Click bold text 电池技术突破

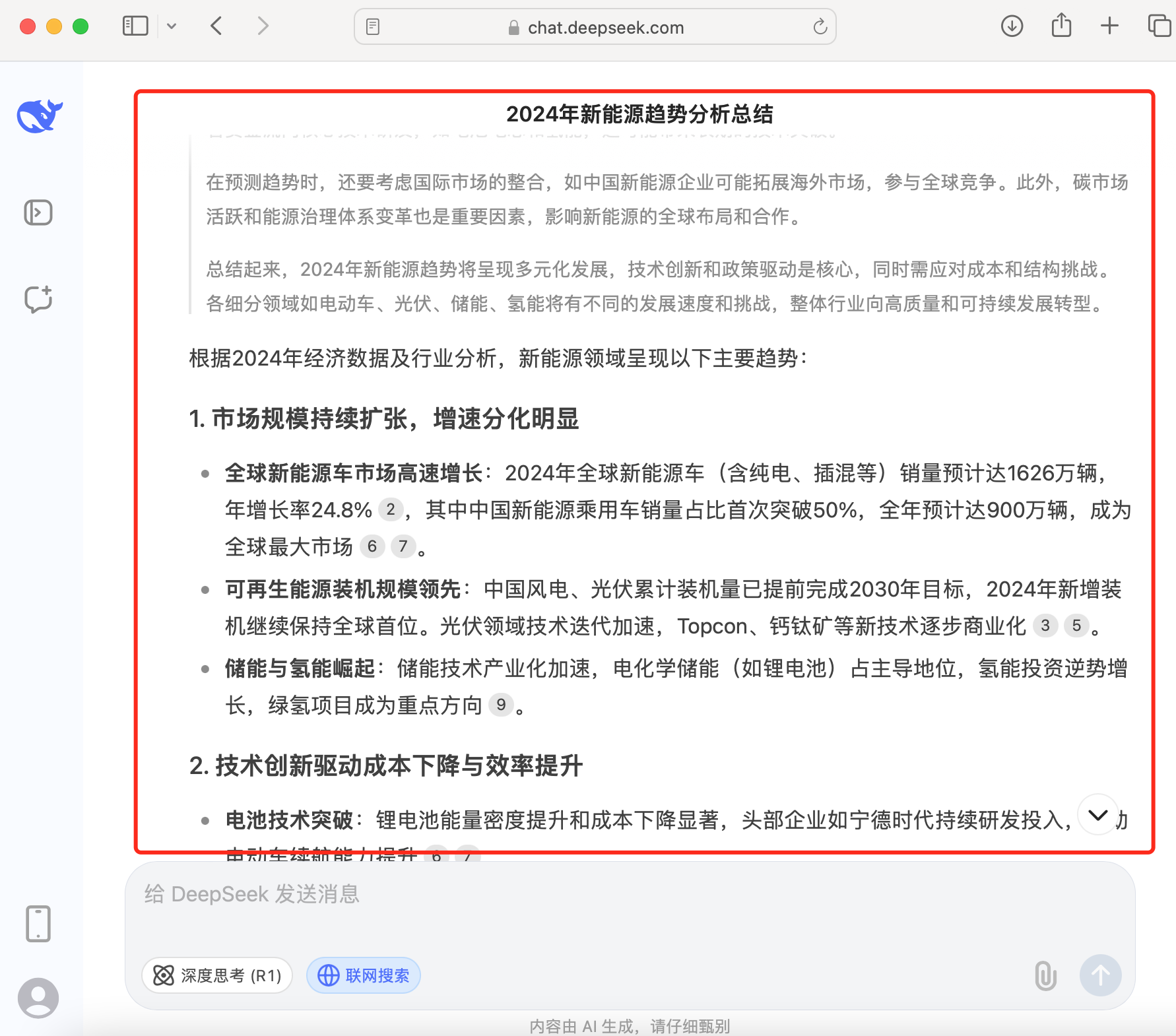pos(289,820)
